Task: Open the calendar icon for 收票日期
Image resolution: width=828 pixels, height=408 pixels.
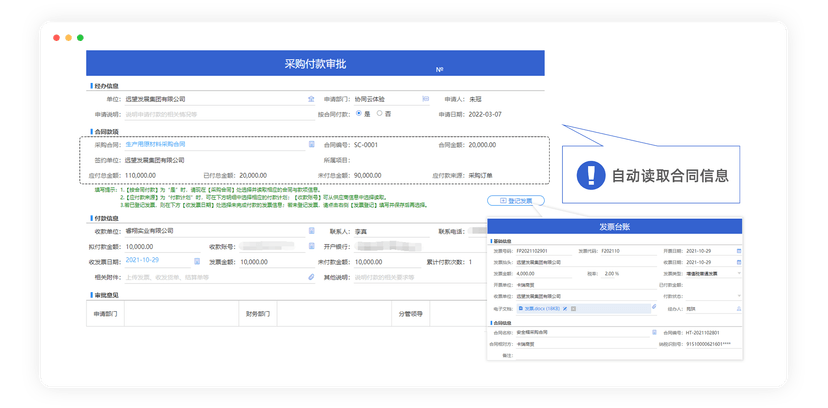Action: [x=738, y=262]
